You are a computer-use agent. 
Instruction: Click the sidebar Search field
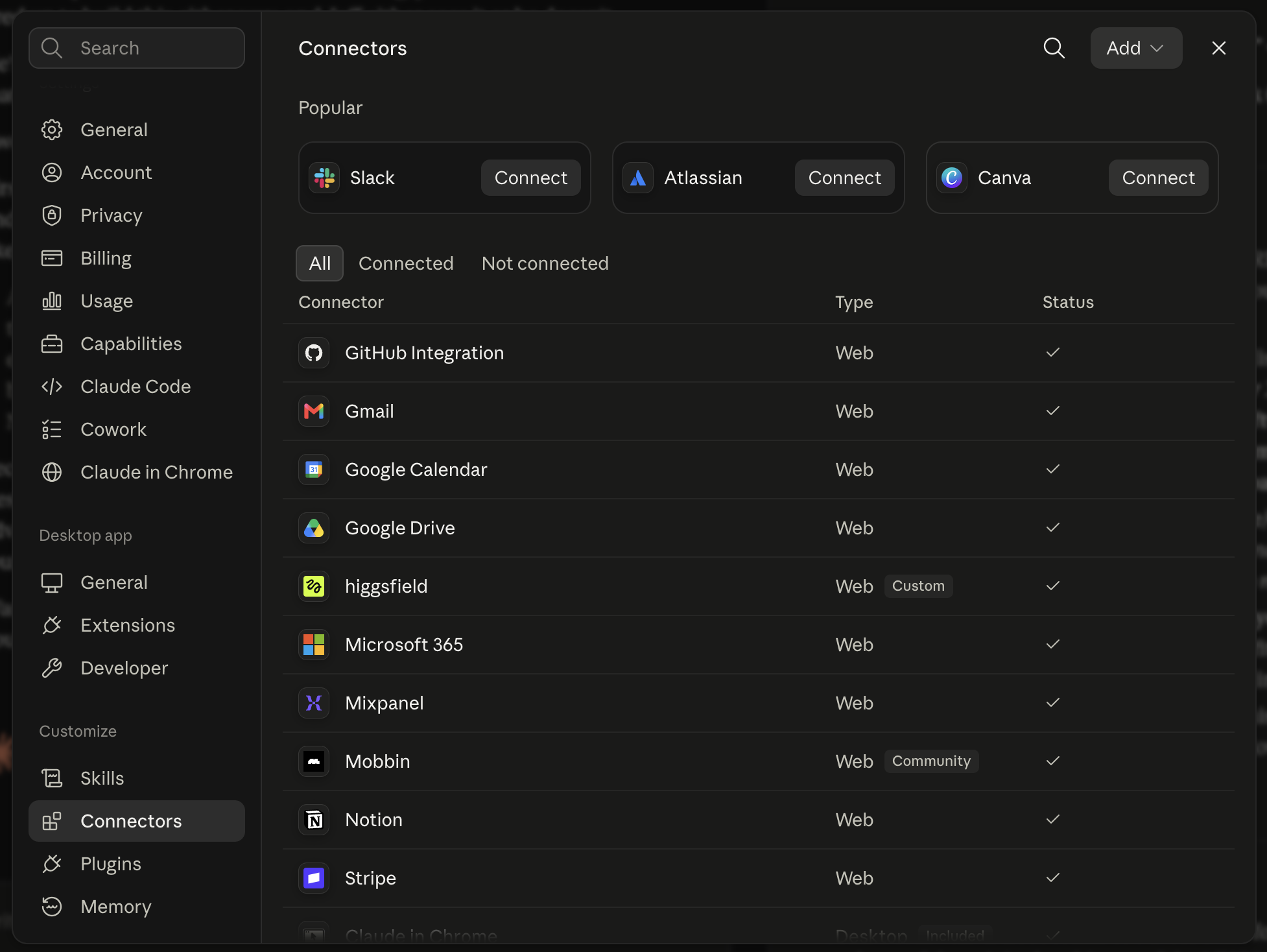click(x=137, y=48)
